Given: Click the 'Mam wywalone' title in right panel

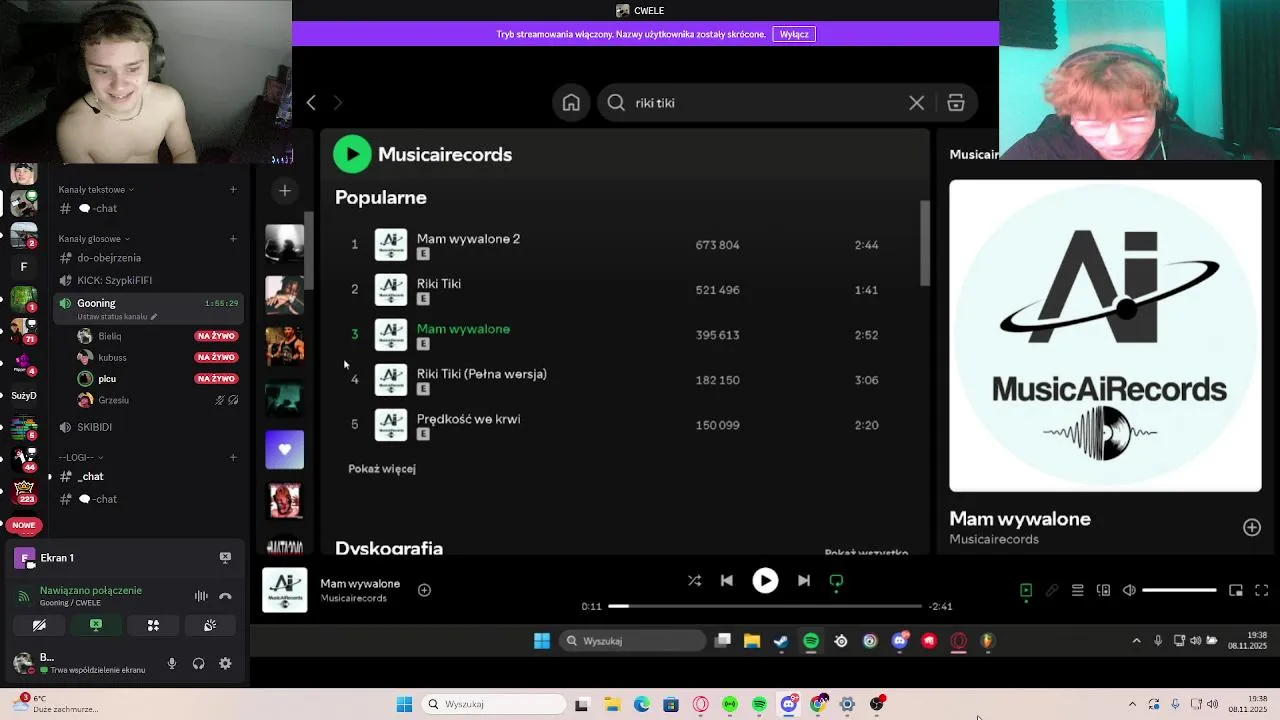Looking at the screenshot, I should (x=1019, y=519).
